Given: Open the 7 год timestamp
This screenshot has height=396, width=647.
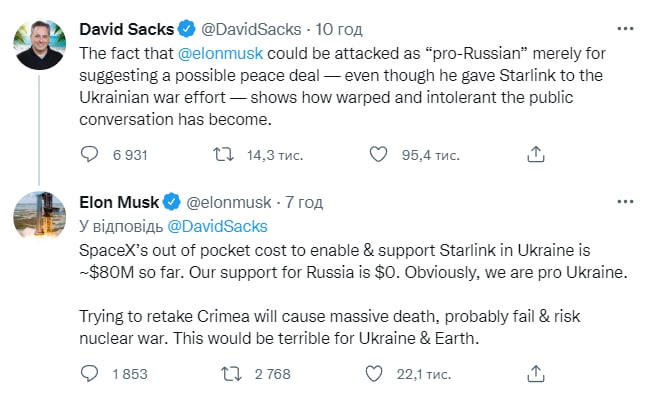Looking at the screenshot, I should tap(304, 202).
